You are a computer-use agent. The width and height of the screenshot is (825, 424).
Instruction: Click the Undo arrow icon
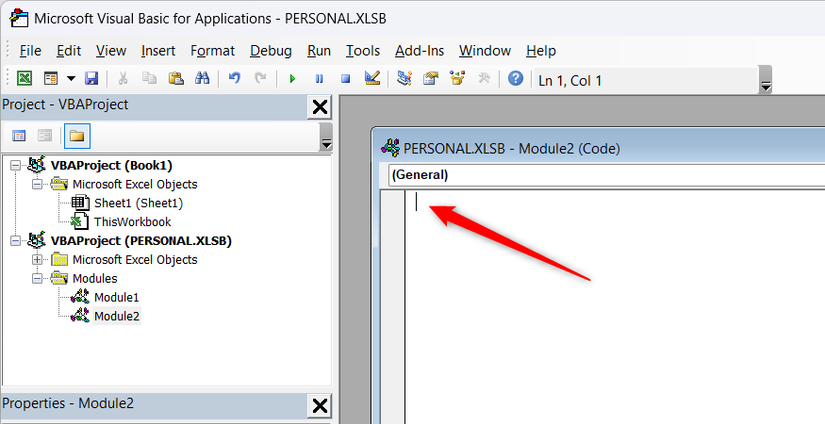234,79
